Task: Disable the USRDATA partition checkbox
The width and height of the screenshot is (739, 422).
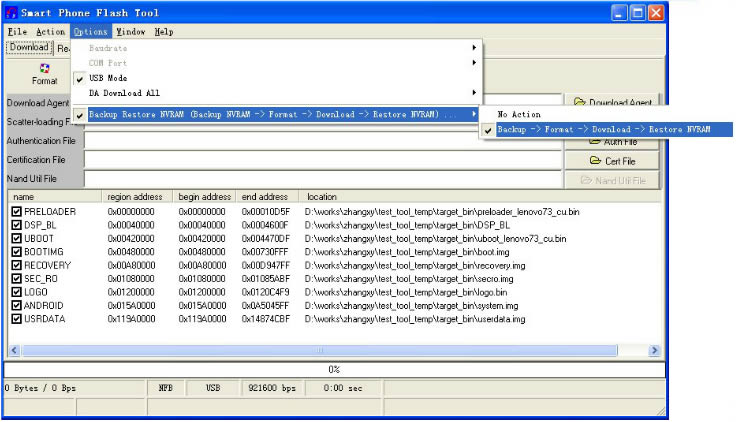Action: pyautogui.click(x=16, y=319)
